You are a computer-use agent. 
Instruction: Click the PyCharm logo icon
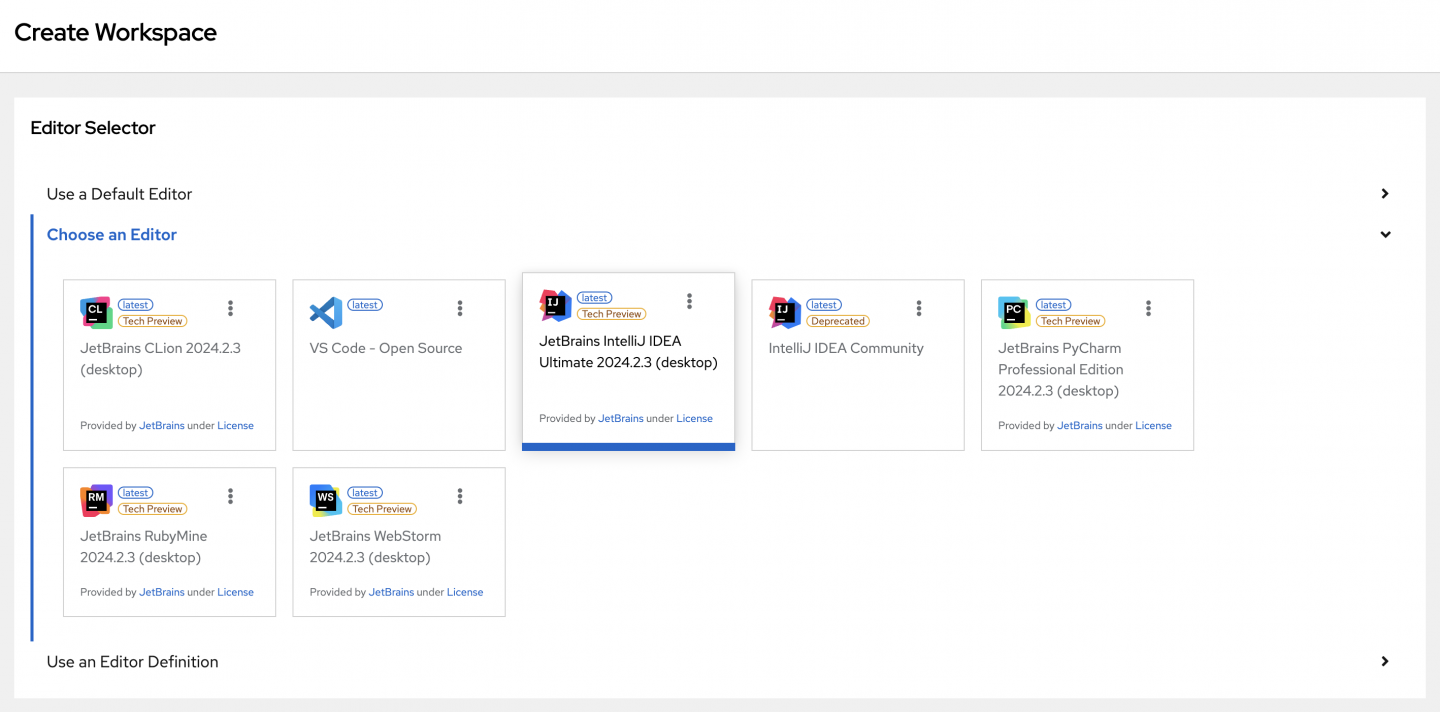tap(1014, 313)
